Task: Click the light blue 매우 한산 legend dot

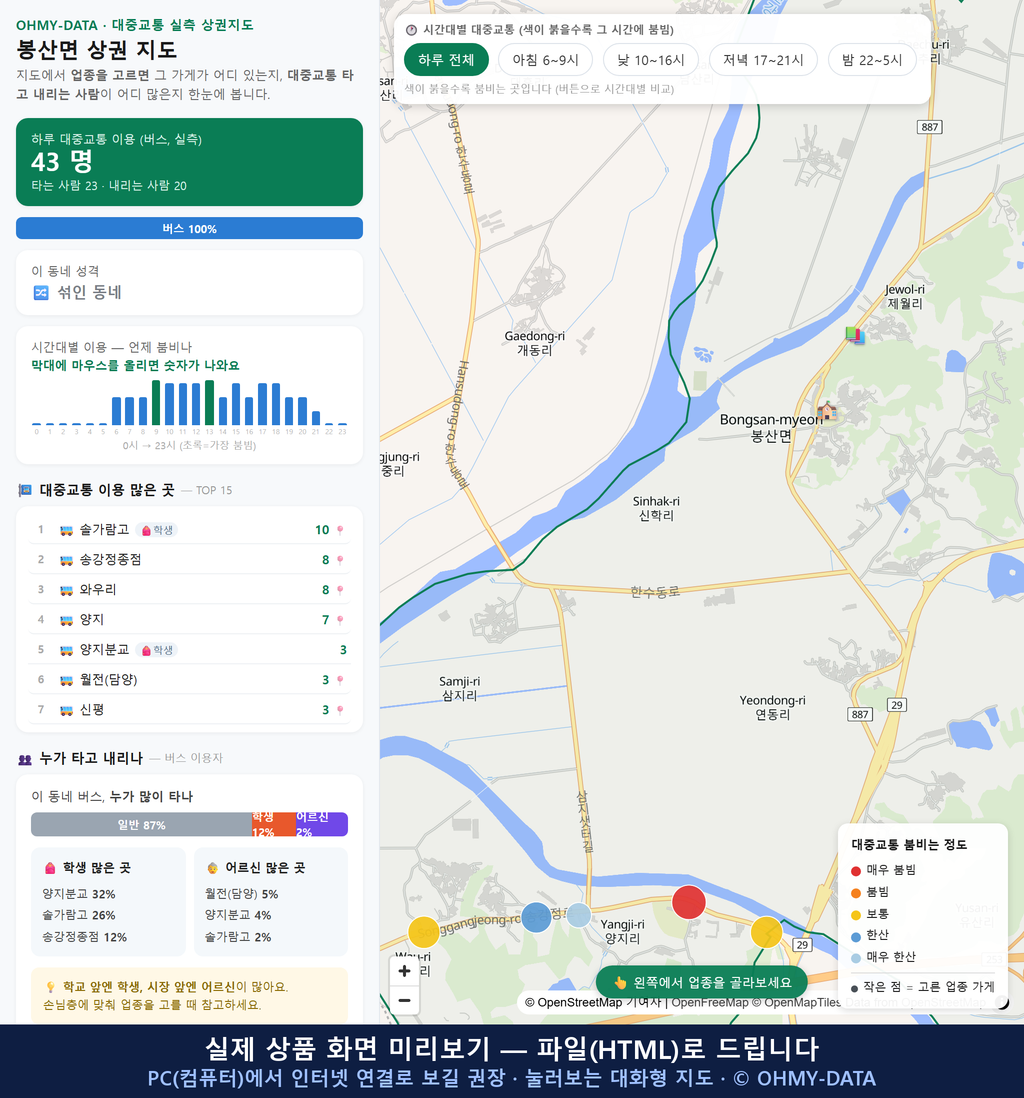Action: pyautogui.click(x=856, y=958)
